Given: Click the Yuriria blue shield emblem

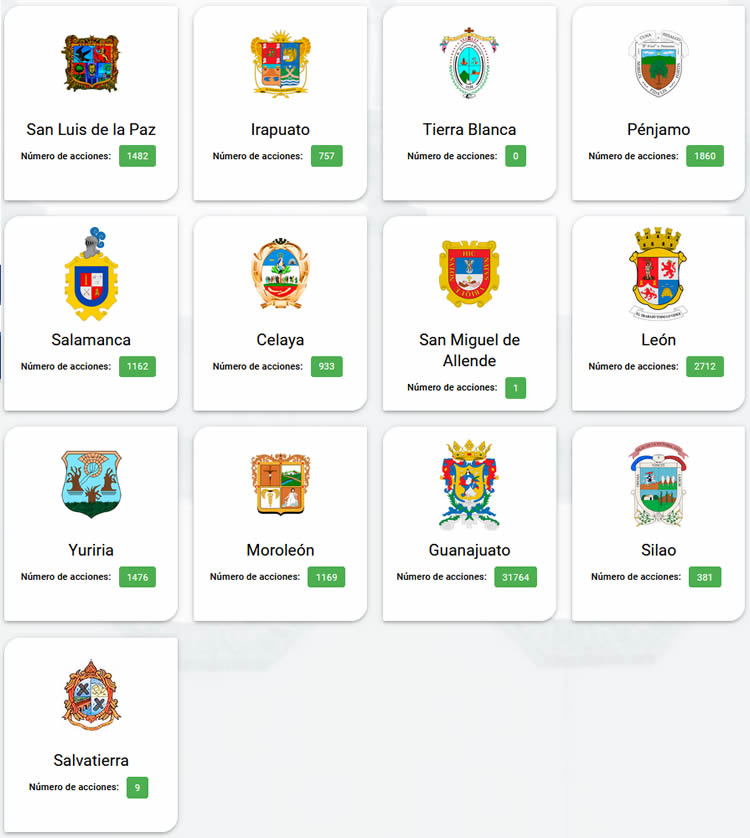Looking at the screenshot, I should pyautogui.click(x=91, y=484).
